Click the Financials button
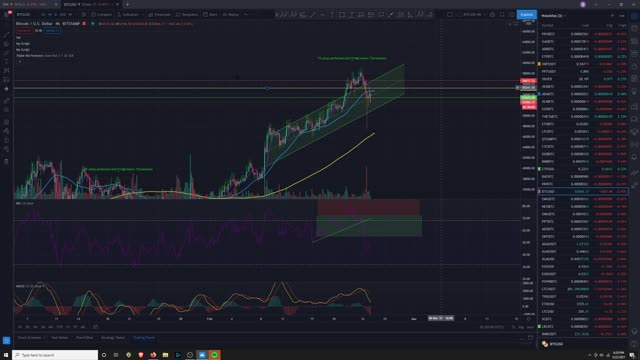Viewport: 640px width, 360px height. coord(159,15)
